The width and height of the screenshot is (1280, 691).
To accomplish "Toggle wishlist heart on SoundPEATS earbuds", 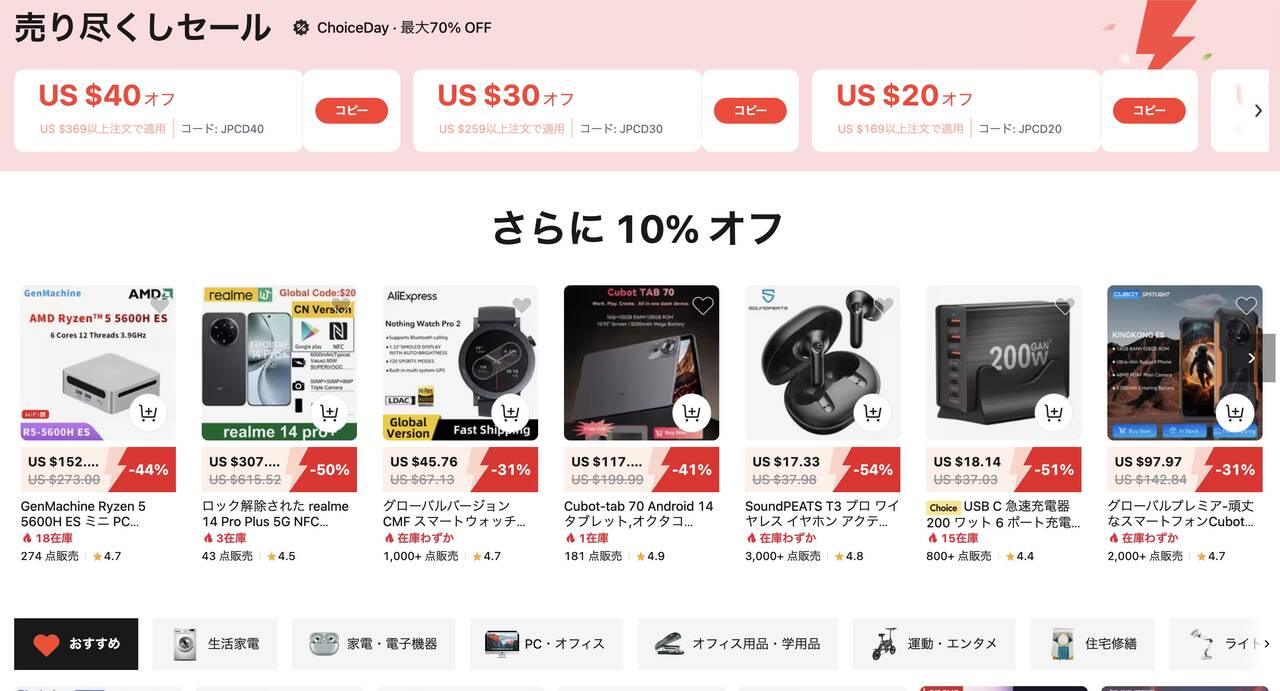I will click(x=883, y=305).
